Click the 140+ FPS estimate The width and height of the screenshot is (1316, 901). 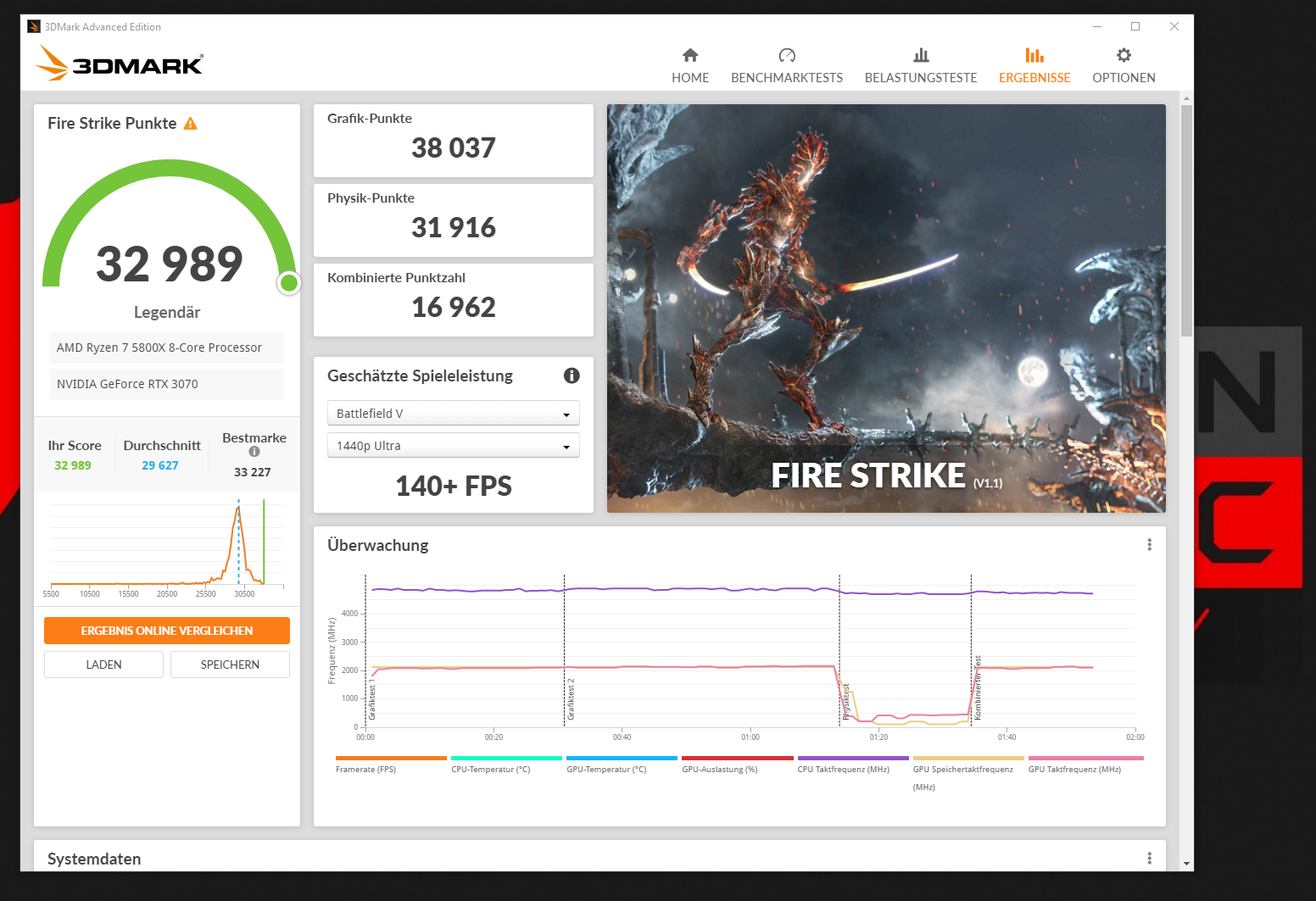pyautogui.click(x=454, y=487)
